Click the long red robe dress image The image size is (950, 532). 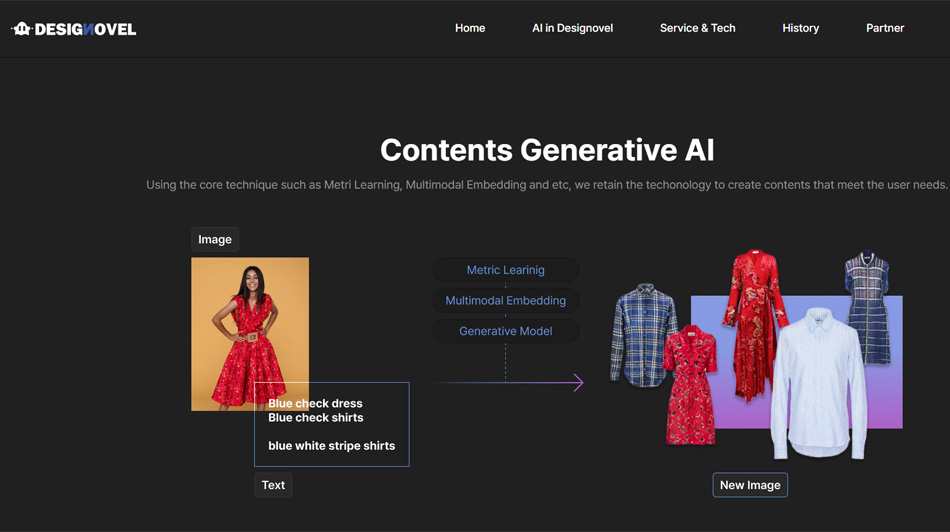(754, 320)
